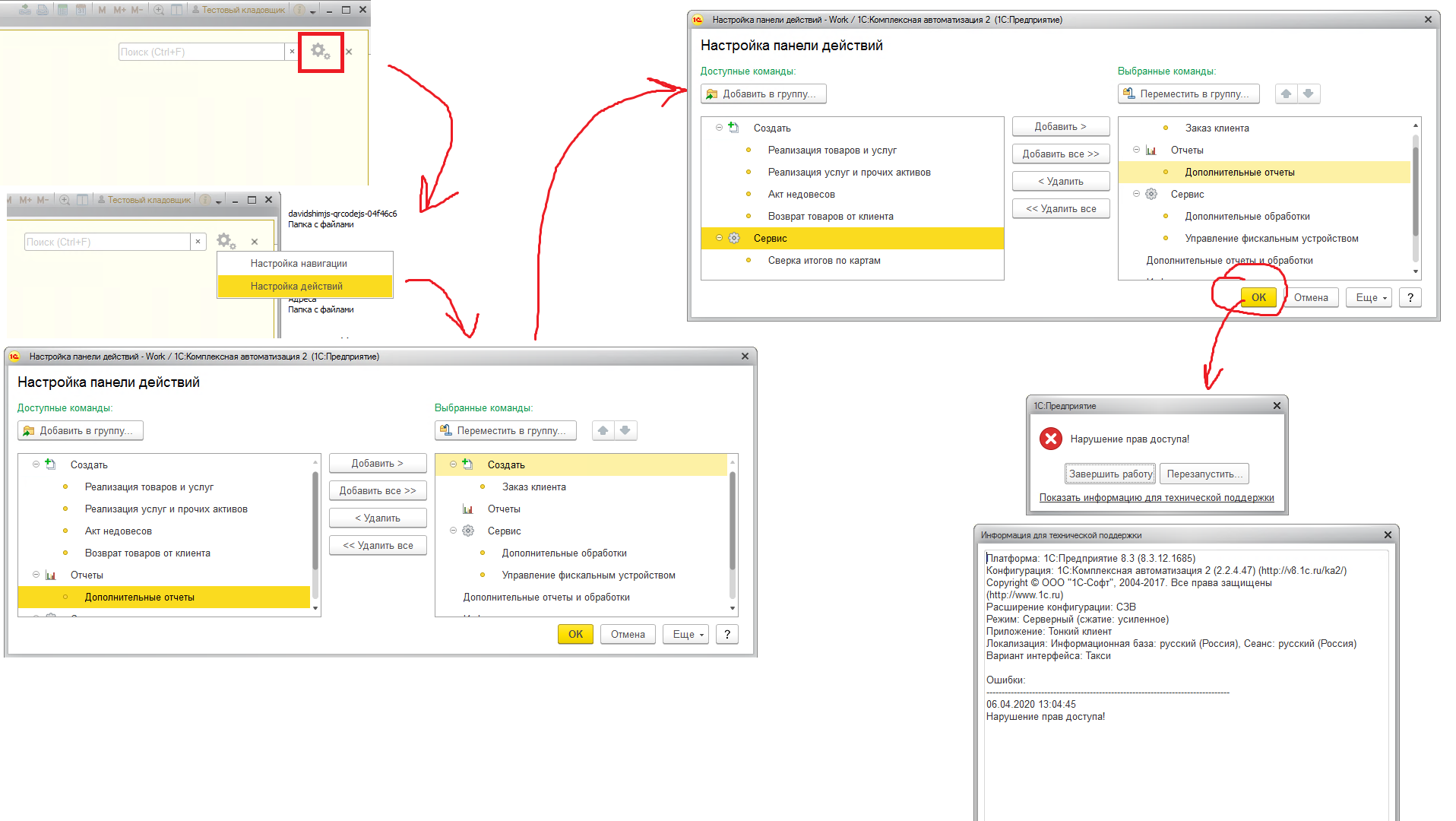This screenshot has height=821, width=1456.
Task: Click the red error icon in the alert
Action: 1051,439
